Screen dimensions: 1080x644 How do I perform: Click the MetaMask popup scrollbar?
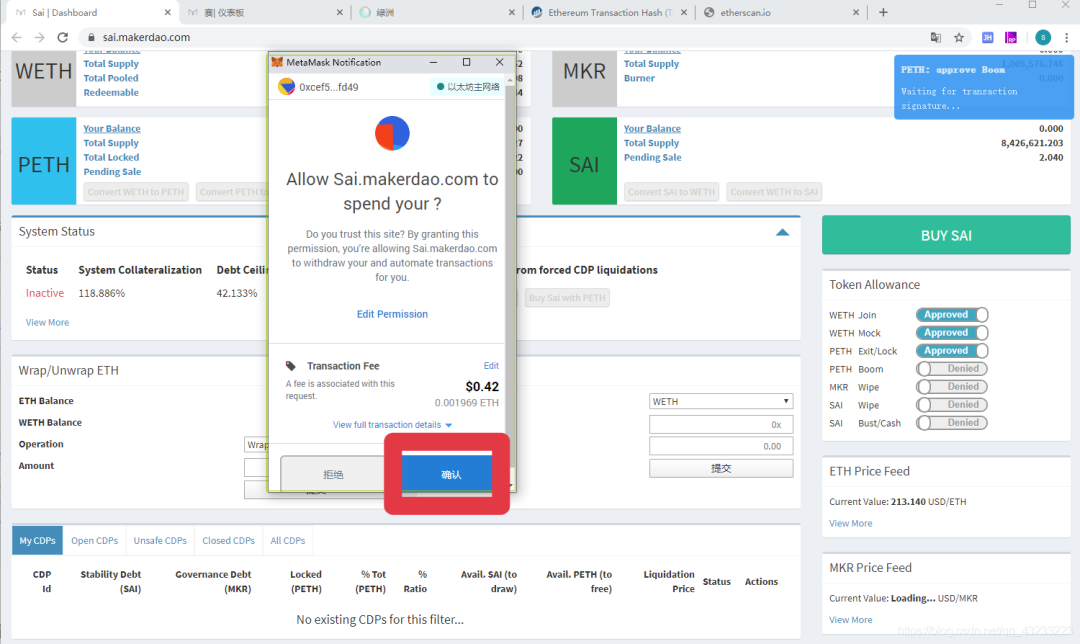(510, 276)
